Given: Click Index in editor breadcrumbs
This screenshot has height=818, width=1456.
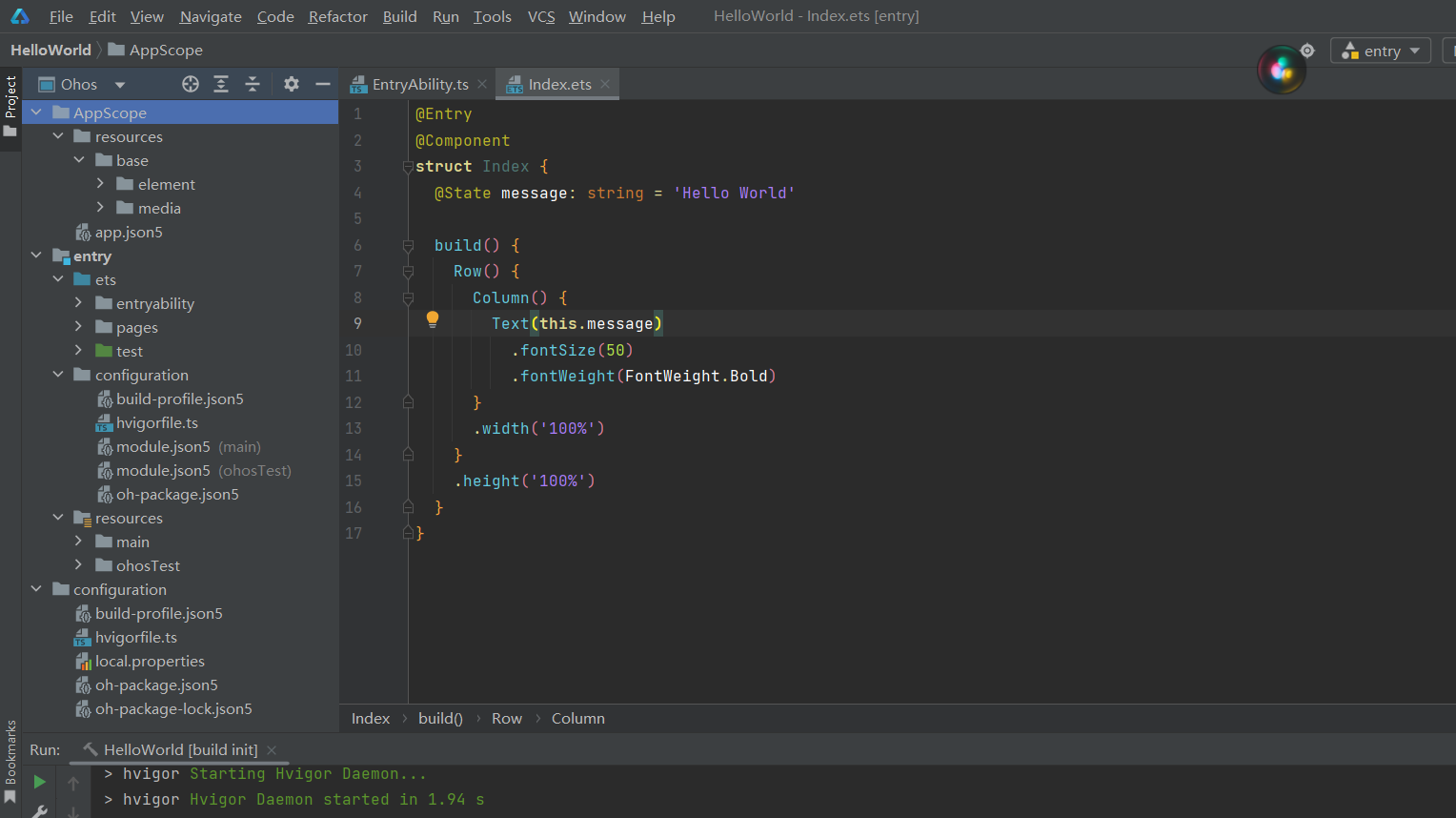Looking at the screenshot, I should pos(371,718).
